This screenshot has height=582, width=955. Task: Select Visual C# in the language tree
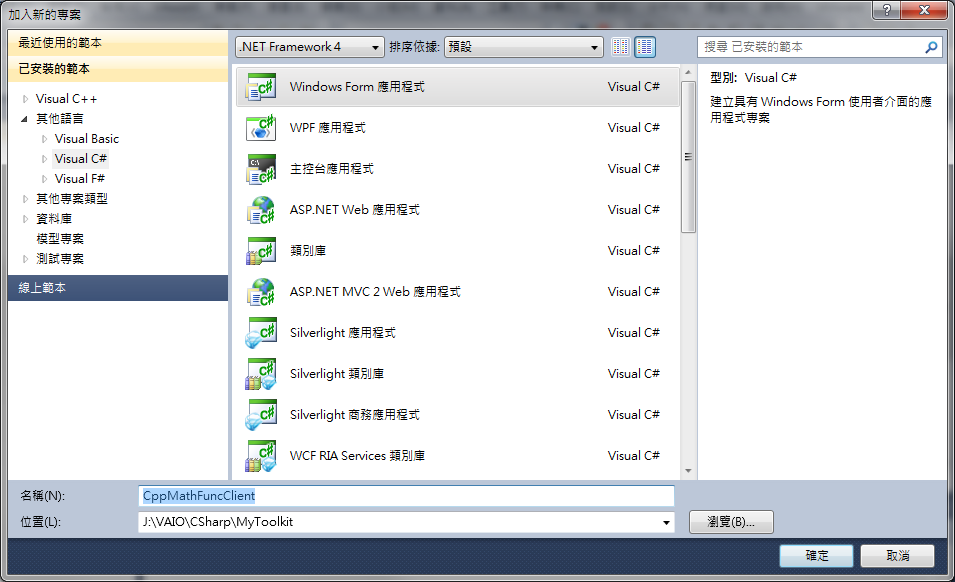point(80,159)
